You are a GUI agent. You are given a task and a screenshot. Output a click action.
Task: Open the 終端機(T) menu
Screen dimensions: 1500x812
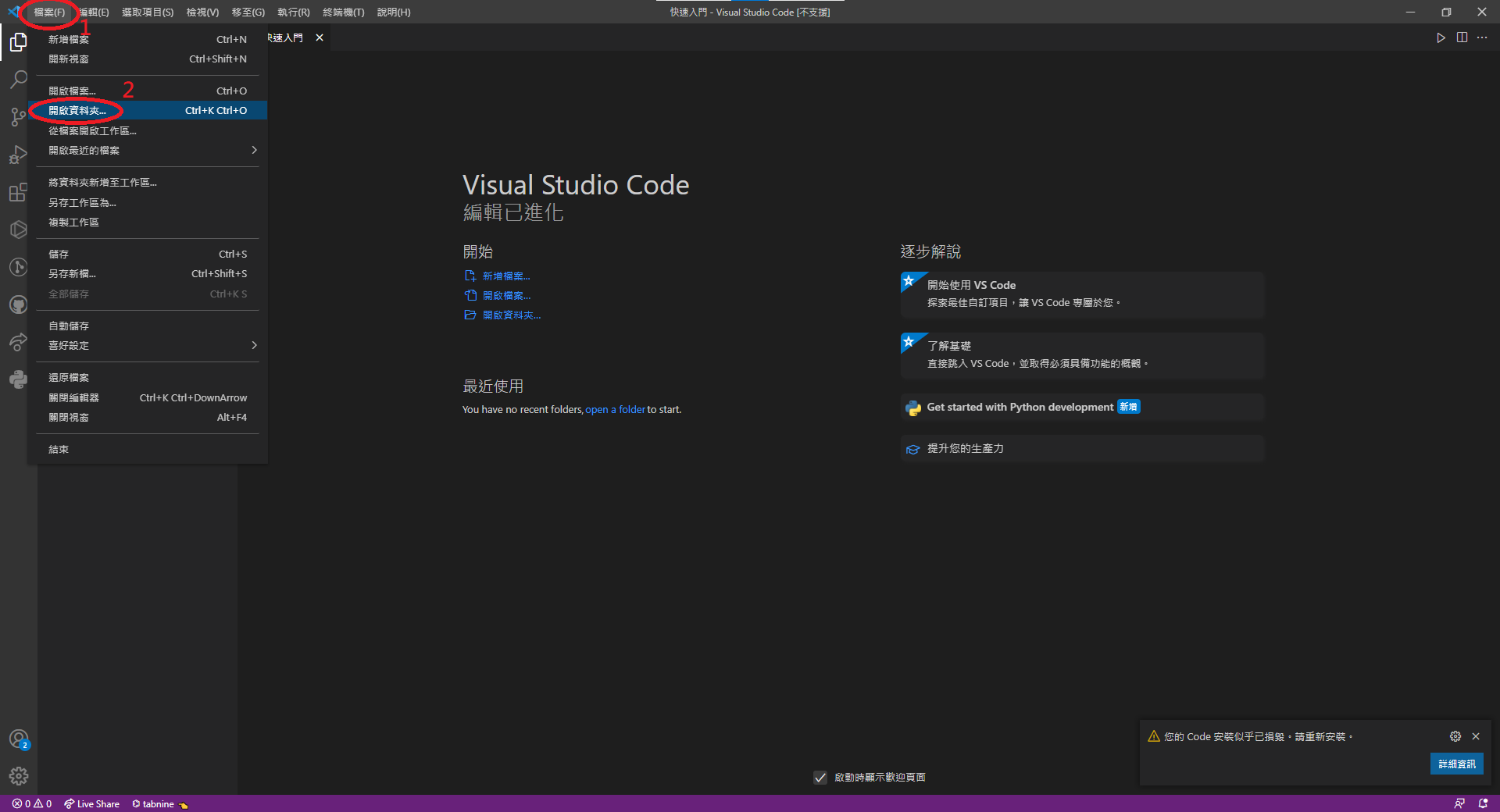(344, 12)
